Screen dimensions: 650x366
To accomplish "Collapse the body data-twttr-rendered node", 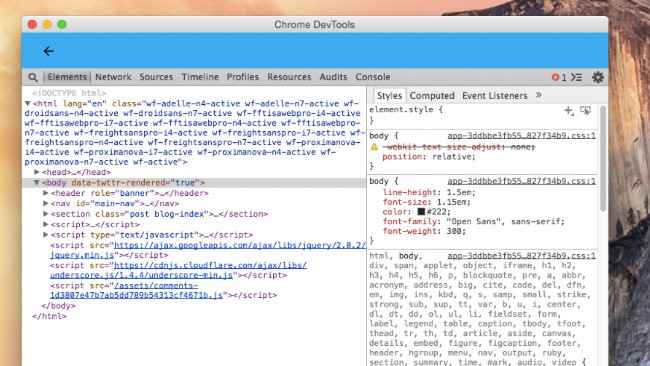I will point(36,182).
